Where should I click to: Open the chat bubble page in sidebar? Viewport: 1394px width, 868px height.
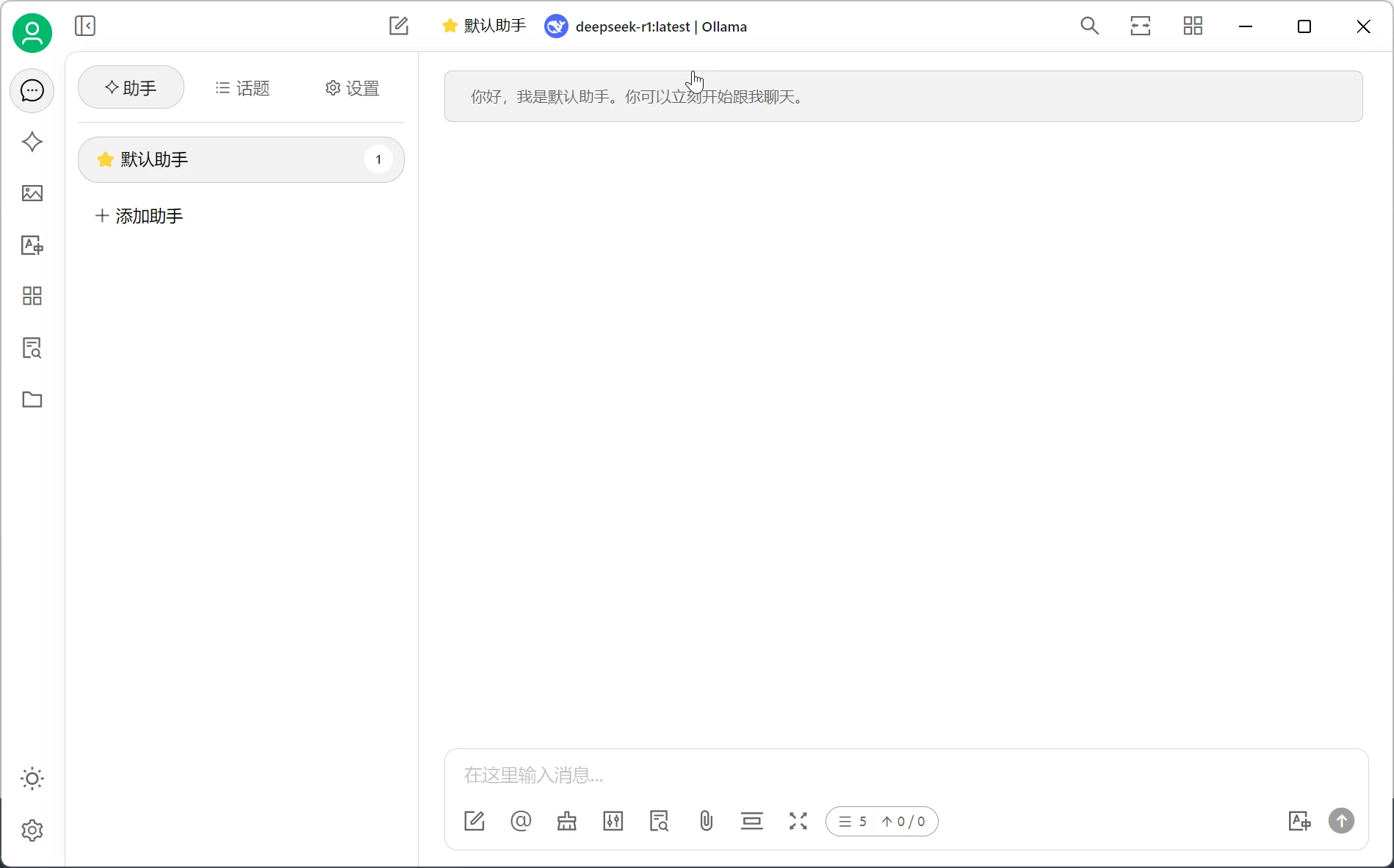[x=32, y=90]
